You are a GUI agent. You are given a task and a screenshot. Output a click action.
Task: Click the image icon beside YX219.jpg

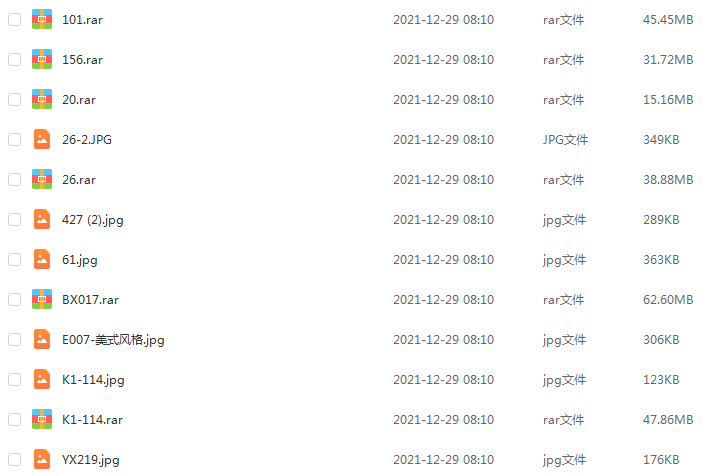[x=42, y=460]
